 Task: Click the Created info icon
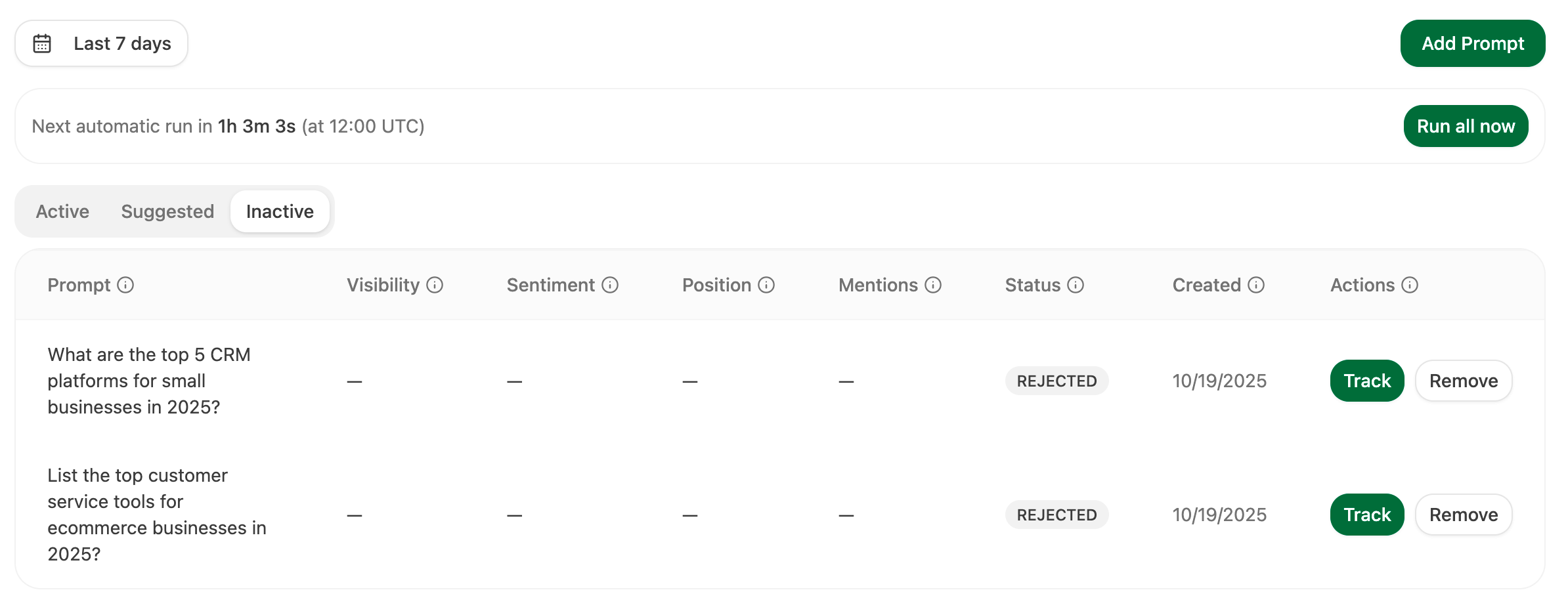[1256, 285]
